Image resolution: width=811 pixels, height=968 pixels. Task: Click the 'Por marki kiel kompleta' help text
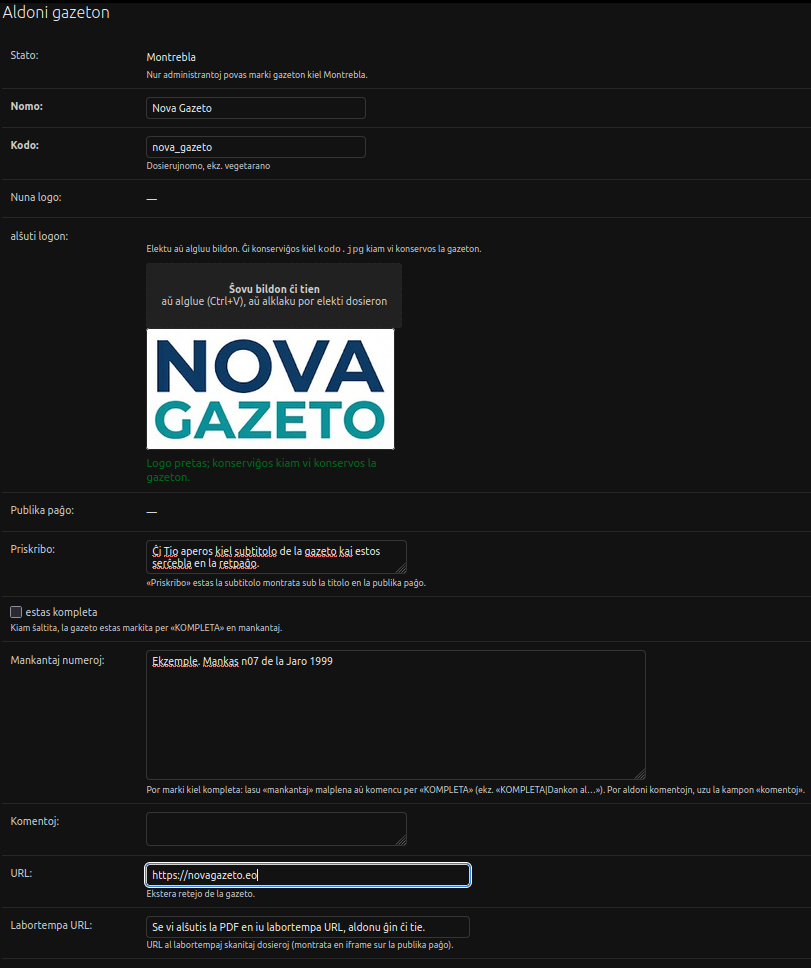475,790
